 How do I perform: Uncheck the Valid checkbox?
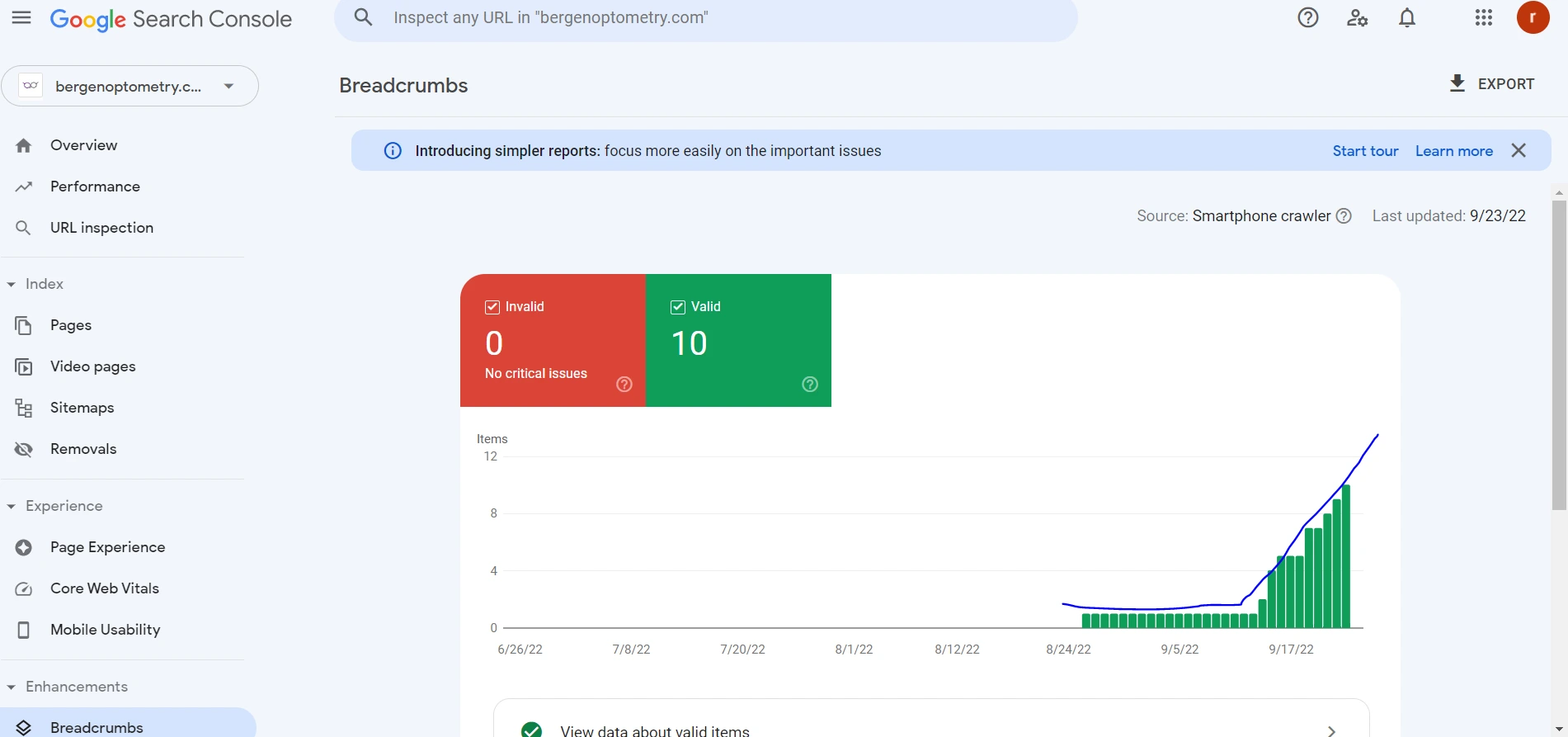coord(678,307)
